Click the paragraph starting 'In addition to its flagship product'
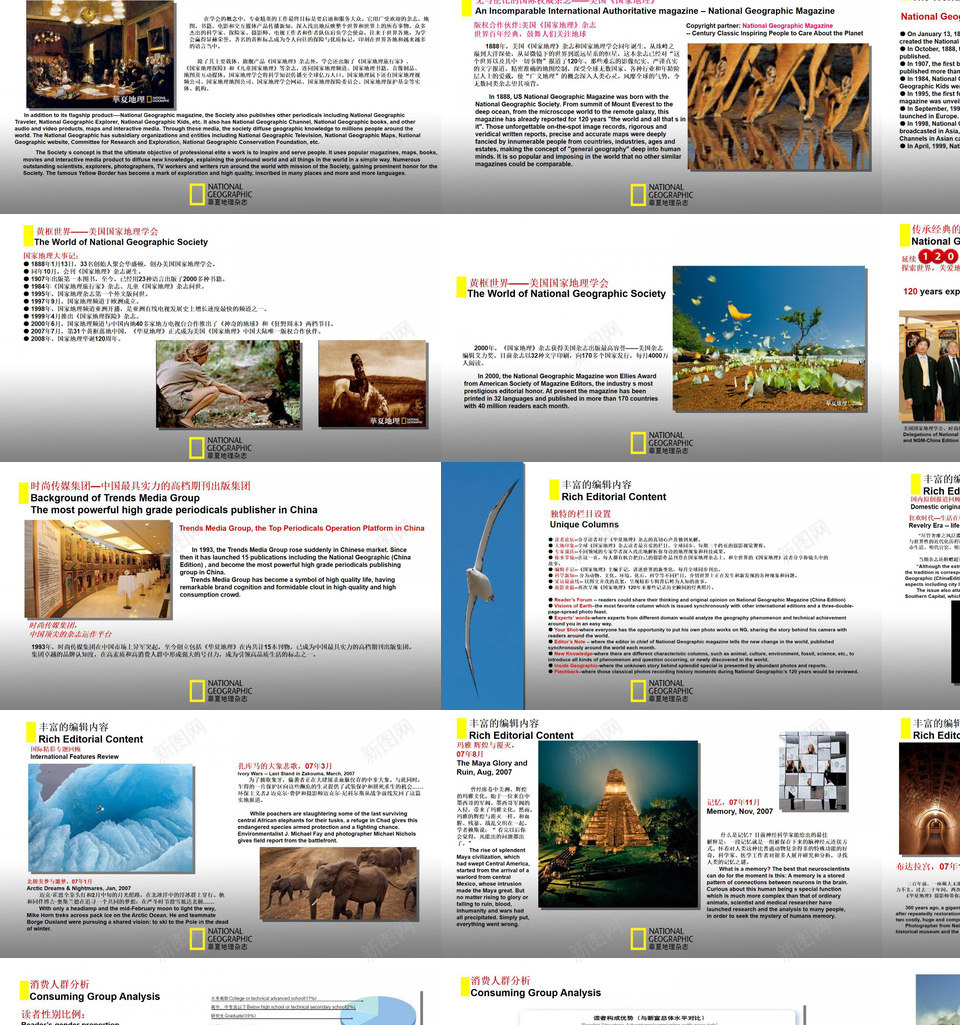960x1025 pixels. [x=218, y=128]
